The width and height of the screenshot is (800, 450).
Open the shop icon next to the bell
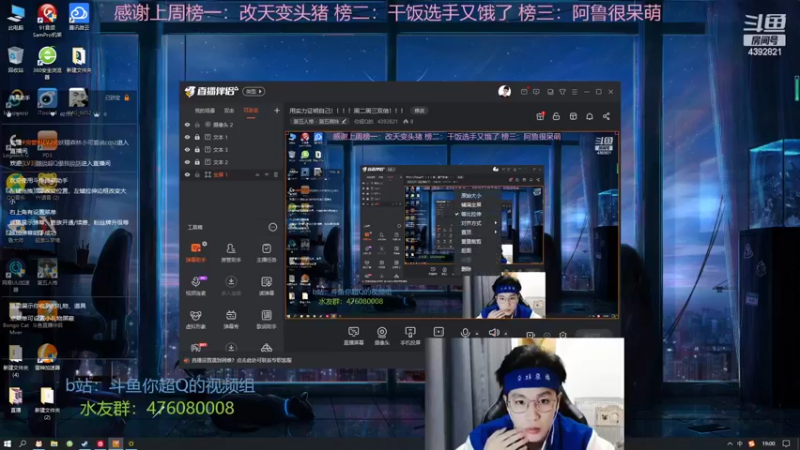click(573, 116)
